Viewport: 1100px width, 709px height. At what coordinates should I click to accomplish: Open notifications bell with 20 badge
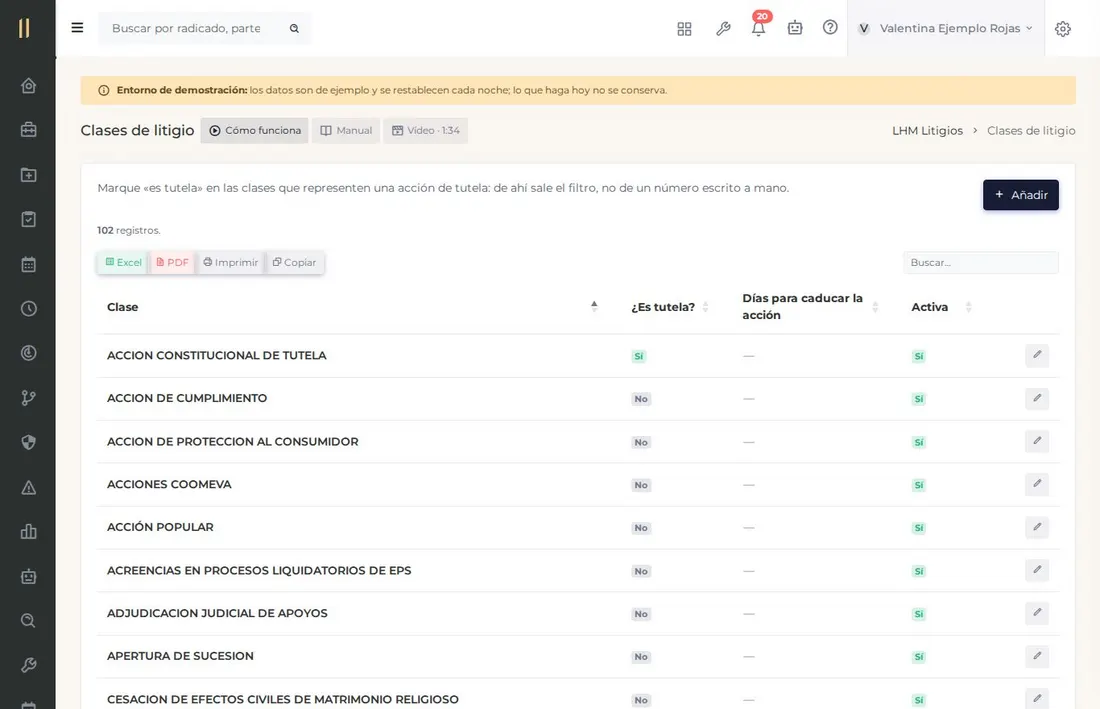click(x=758, y=26)
